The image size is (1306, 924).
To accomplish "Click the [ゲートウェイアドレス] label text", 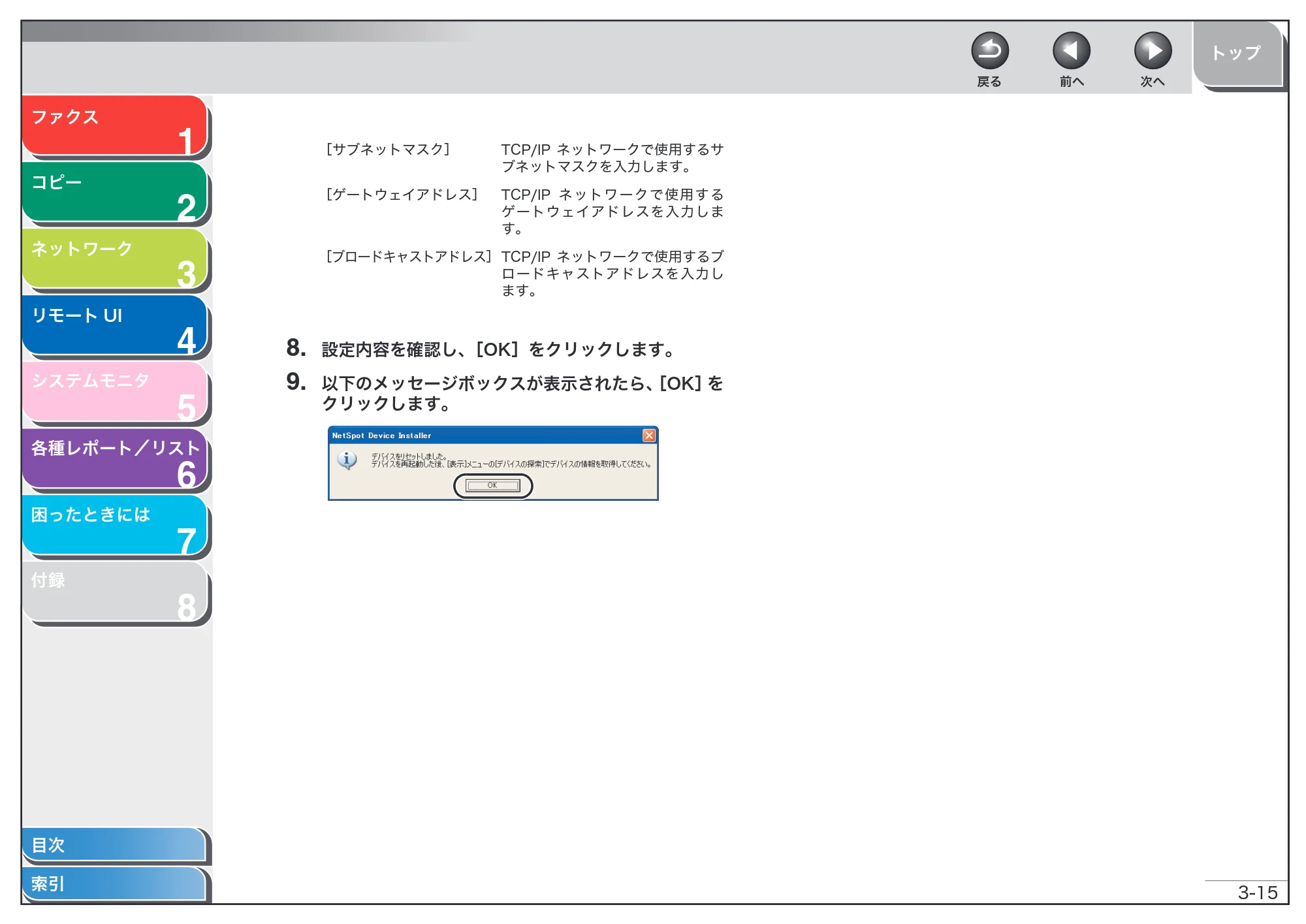I will tap(402, 195).
